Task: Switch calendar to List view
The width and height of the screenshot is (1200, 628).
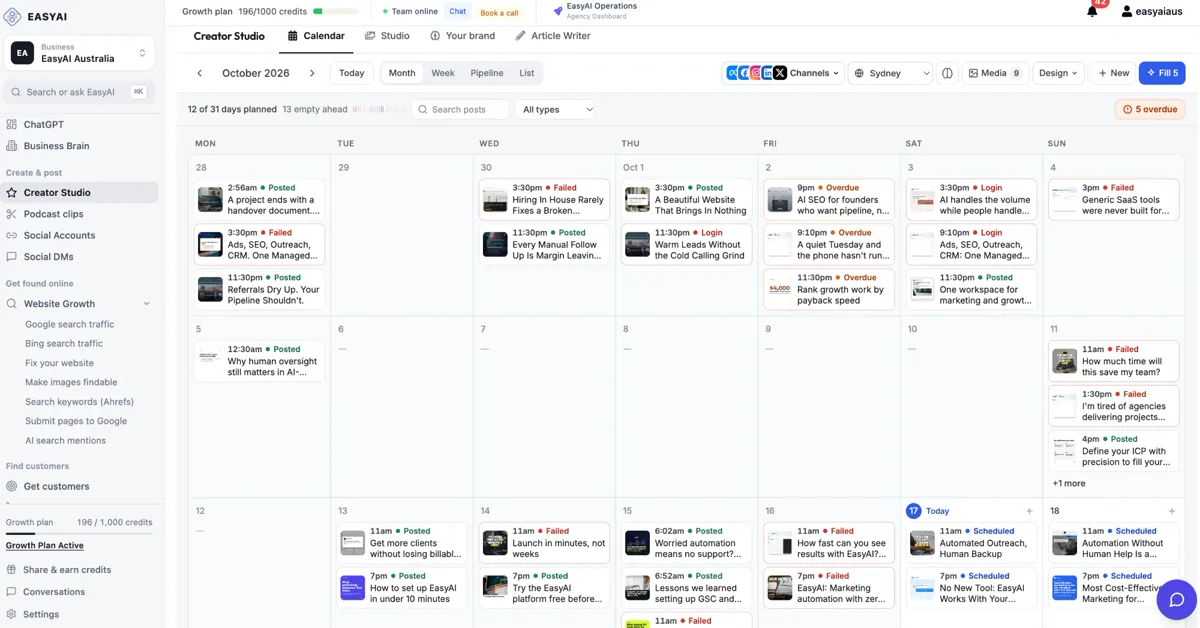Action: (527, 73)
